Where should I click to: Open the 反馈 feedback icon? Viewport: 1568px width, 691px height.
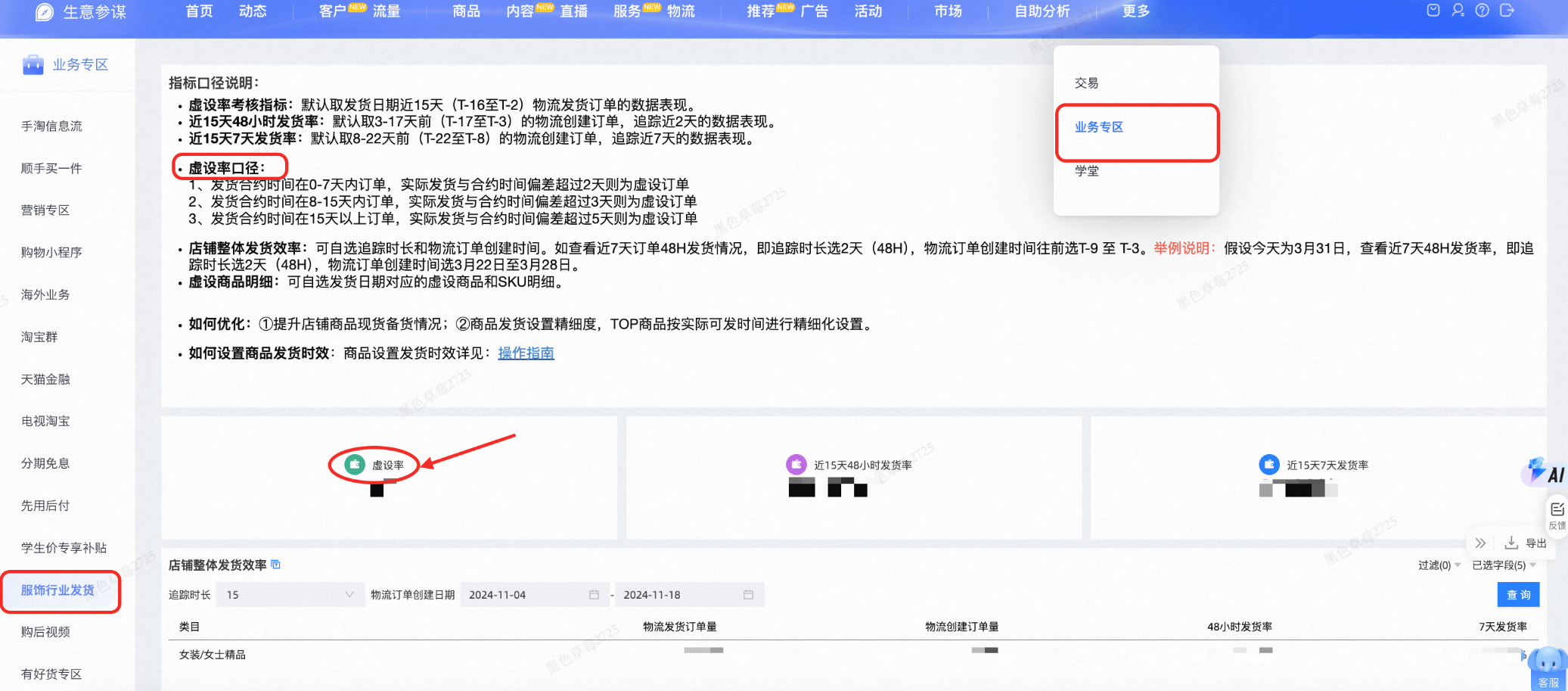click(x=1557, y=515)
